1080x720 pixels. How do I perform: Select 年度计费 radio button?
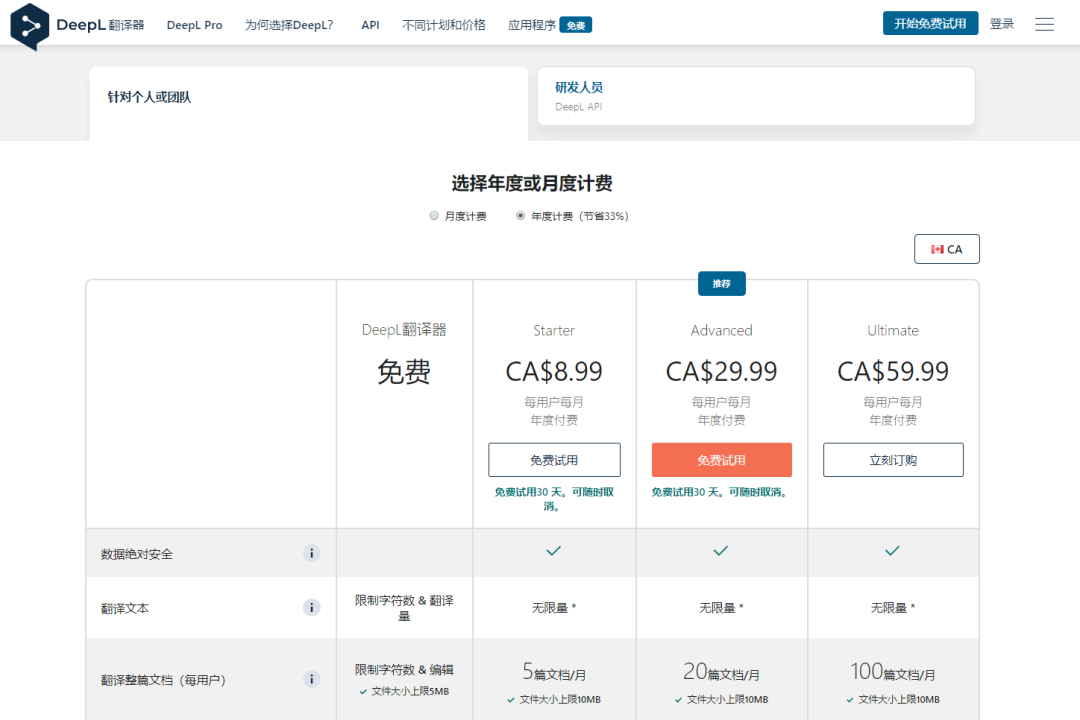pyautogui.click(x=520, y=216)
